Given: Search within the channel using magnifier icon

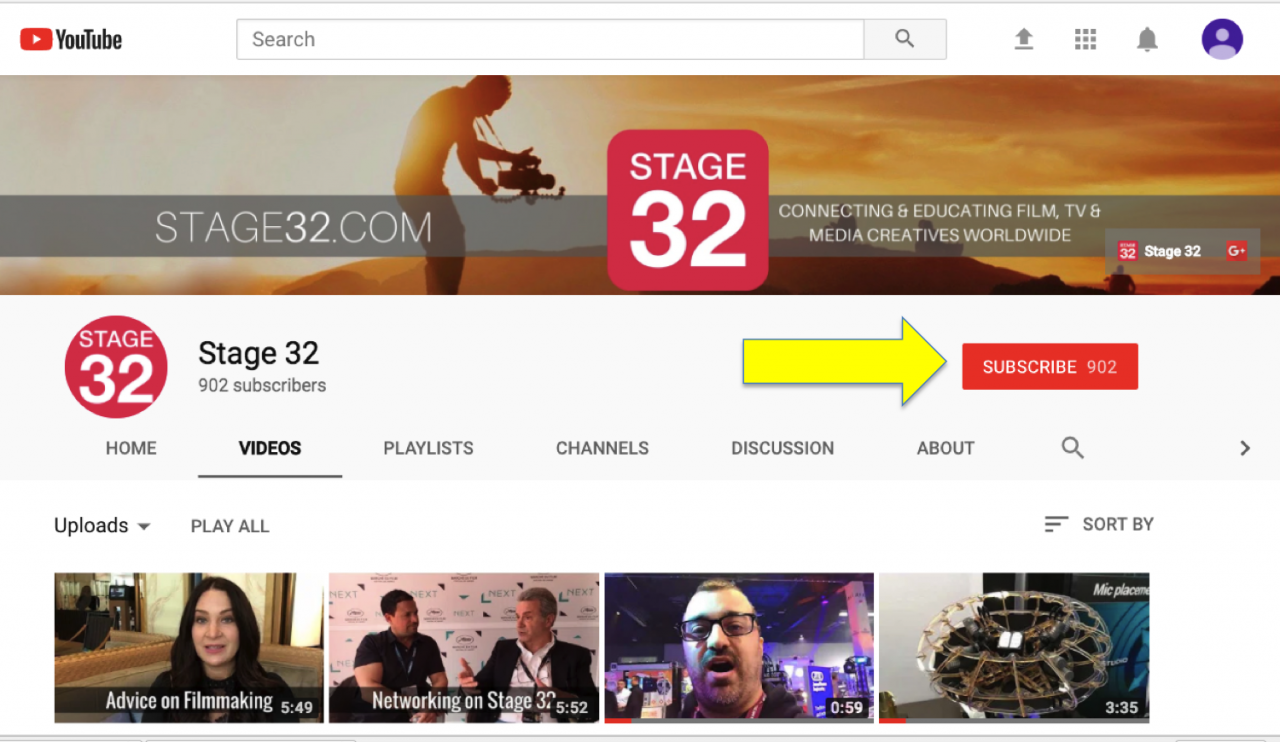Looking at the screenshot, I should click(1072, 447).
